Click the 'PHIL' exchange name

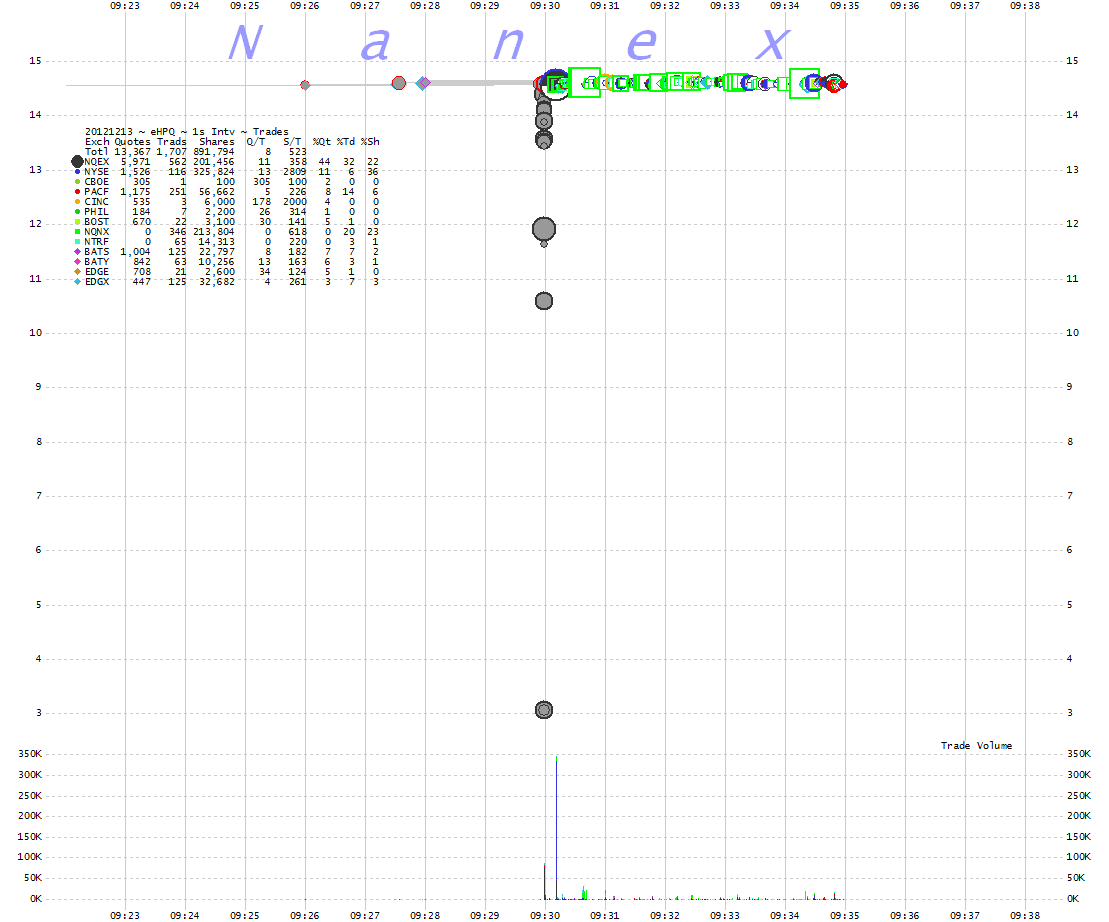97,211
